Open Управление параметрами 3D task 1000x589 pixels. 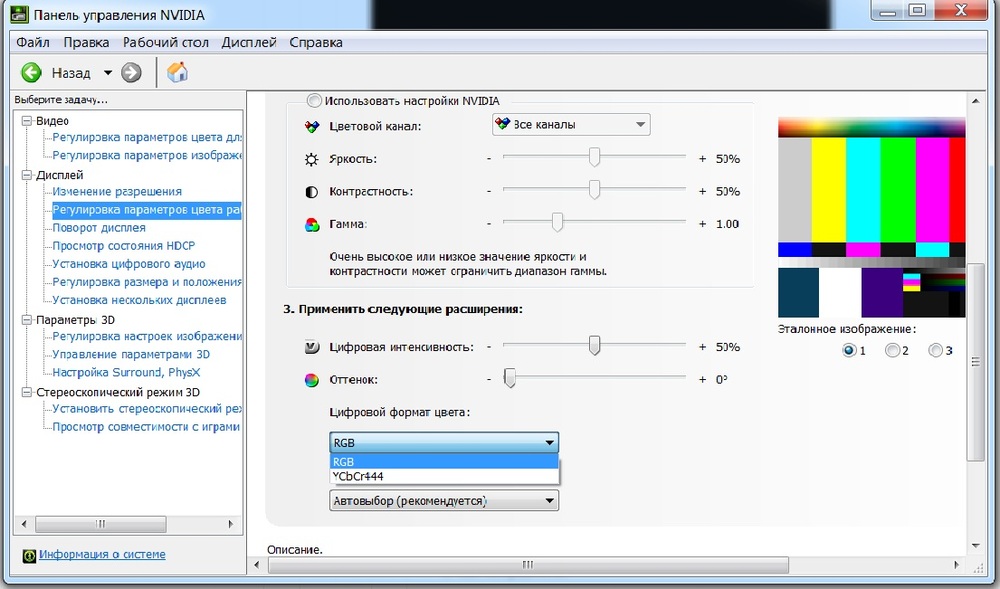(131, 354)
